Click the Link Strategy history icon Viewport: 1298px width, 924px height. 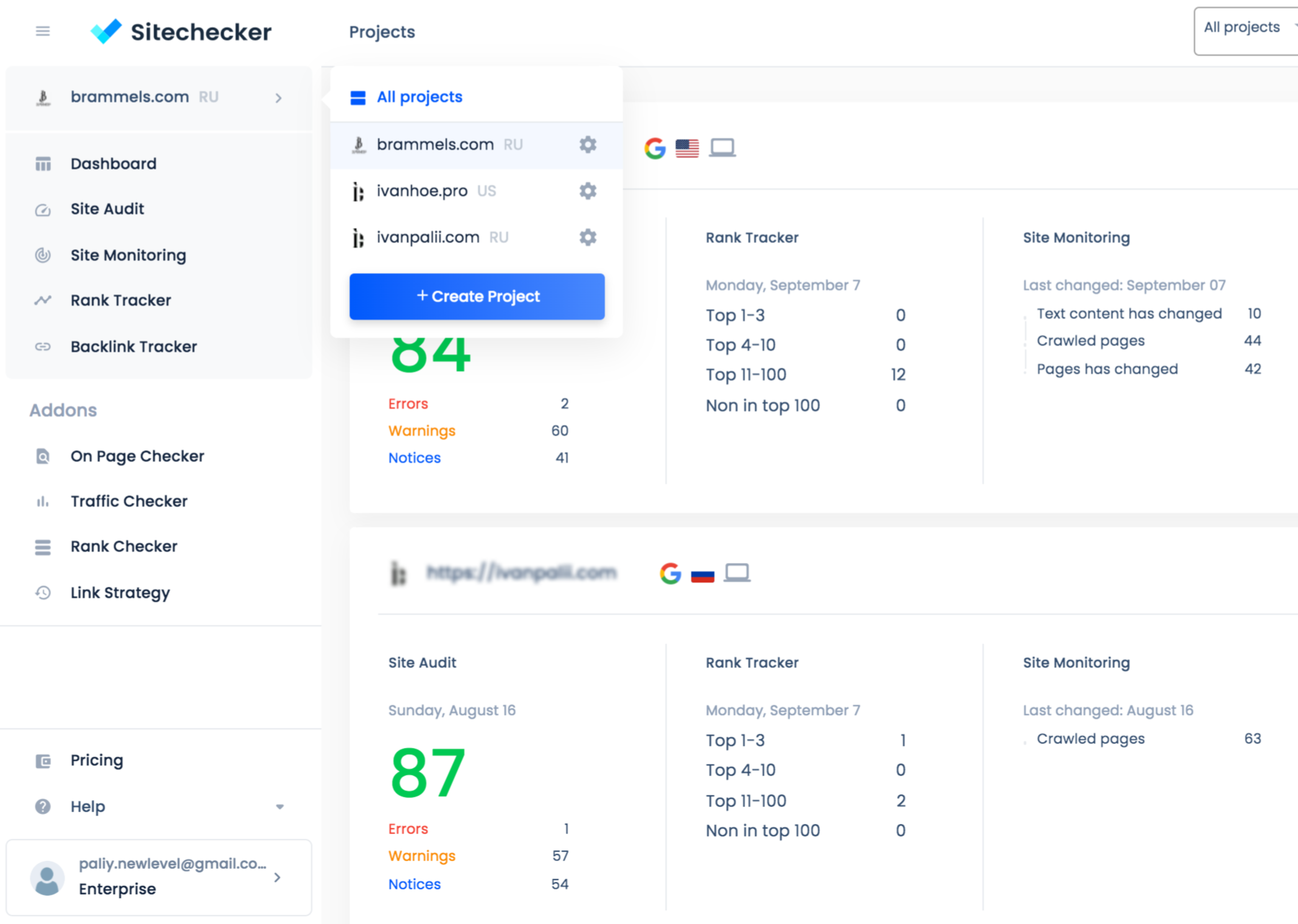(43, 593)
